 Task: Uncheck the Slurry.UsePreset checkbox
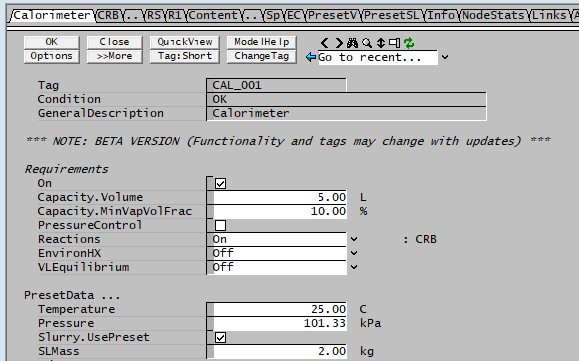(220, 337)
